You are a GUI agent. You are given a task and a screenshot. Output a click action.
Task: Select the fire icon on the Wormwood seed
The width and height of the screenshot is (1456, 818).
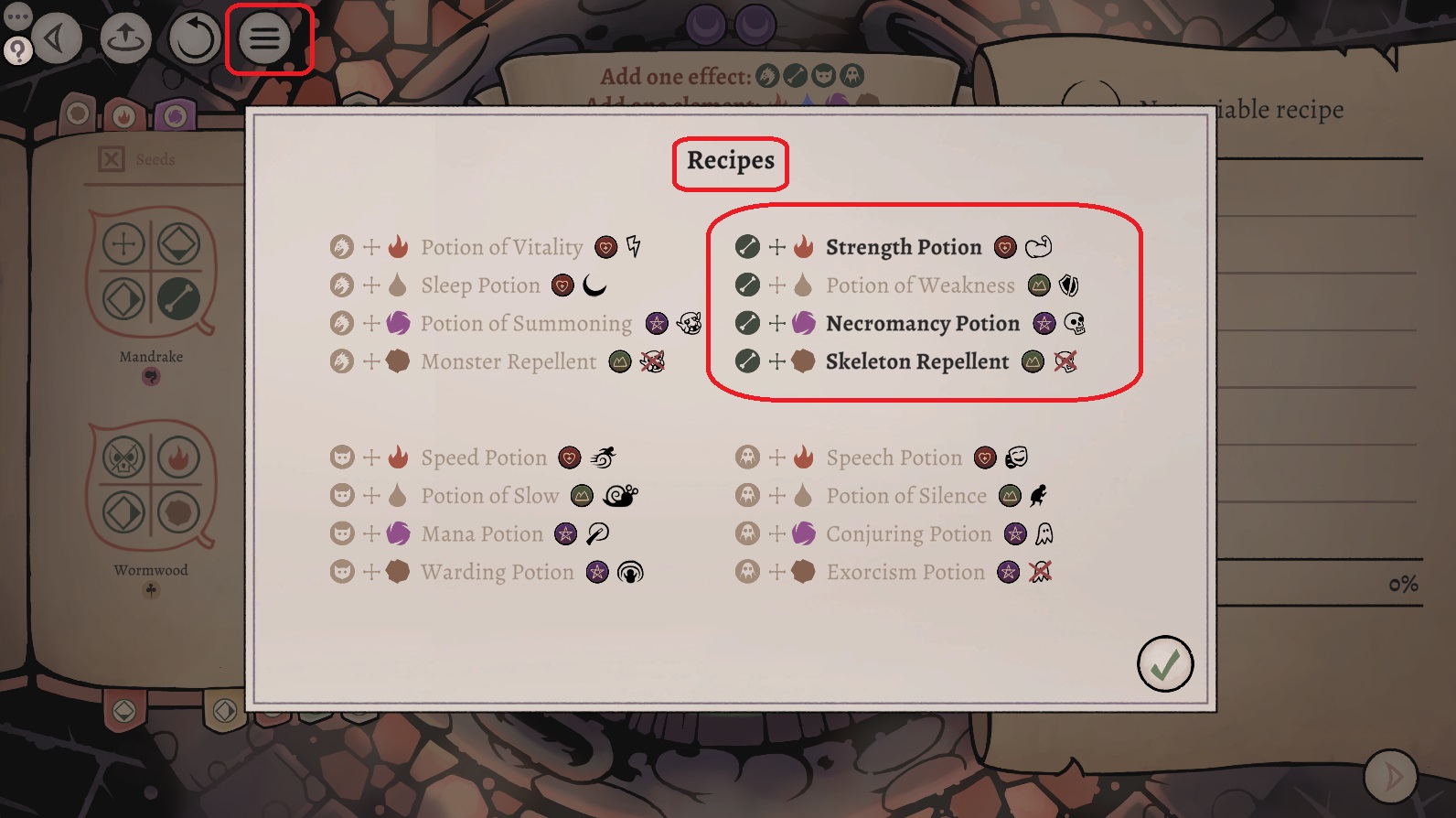coord(178,457)
